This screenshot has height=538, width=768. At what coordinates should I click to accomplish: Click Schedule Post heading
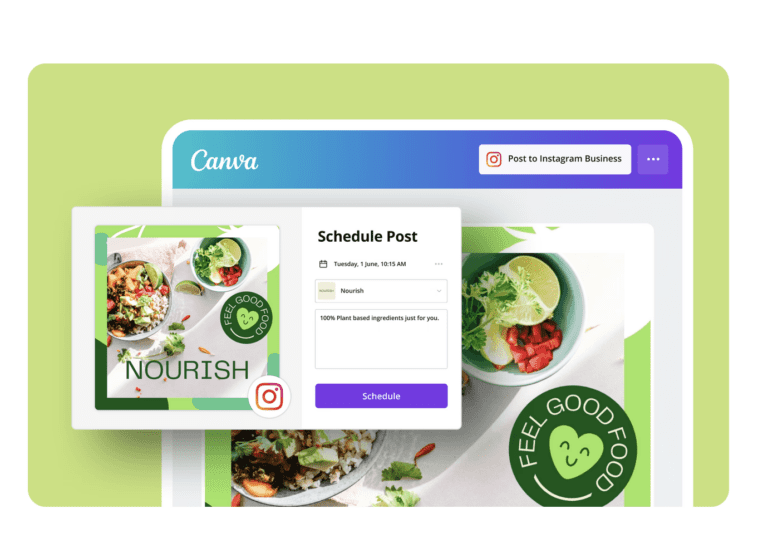[x=367, y=236]
